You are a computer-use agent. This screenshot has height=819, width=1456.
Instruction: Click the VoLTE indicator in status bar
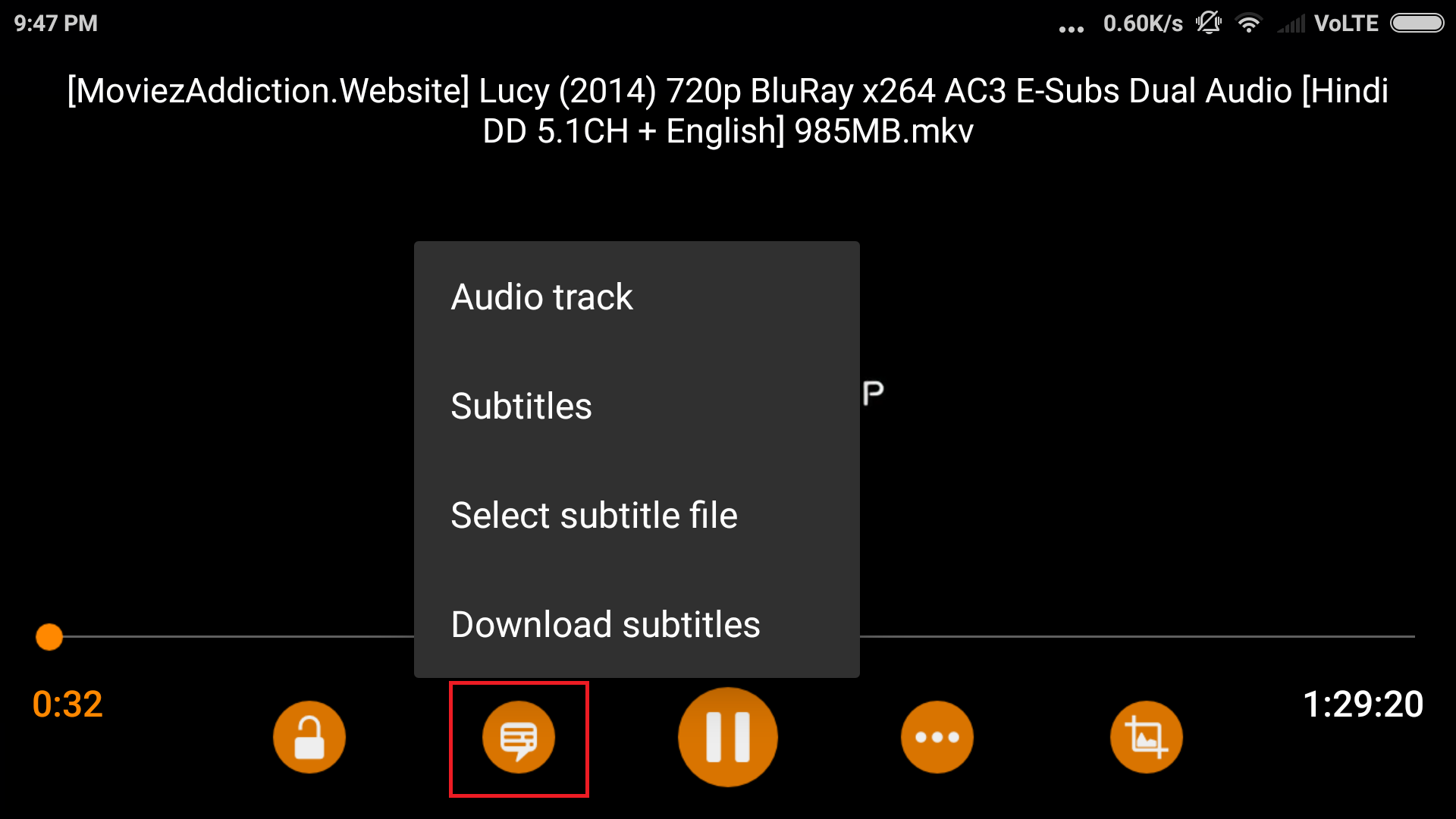click(1349, 24)
